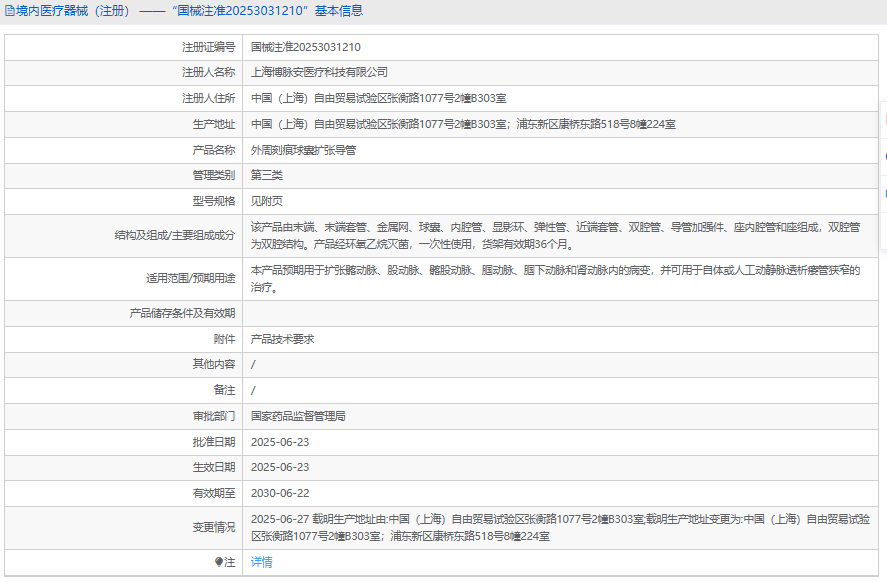Click the 批准日期 value 2025-06-23
Image resolution: width=887 pixels, height=582 pixels.
click(280, 442)
